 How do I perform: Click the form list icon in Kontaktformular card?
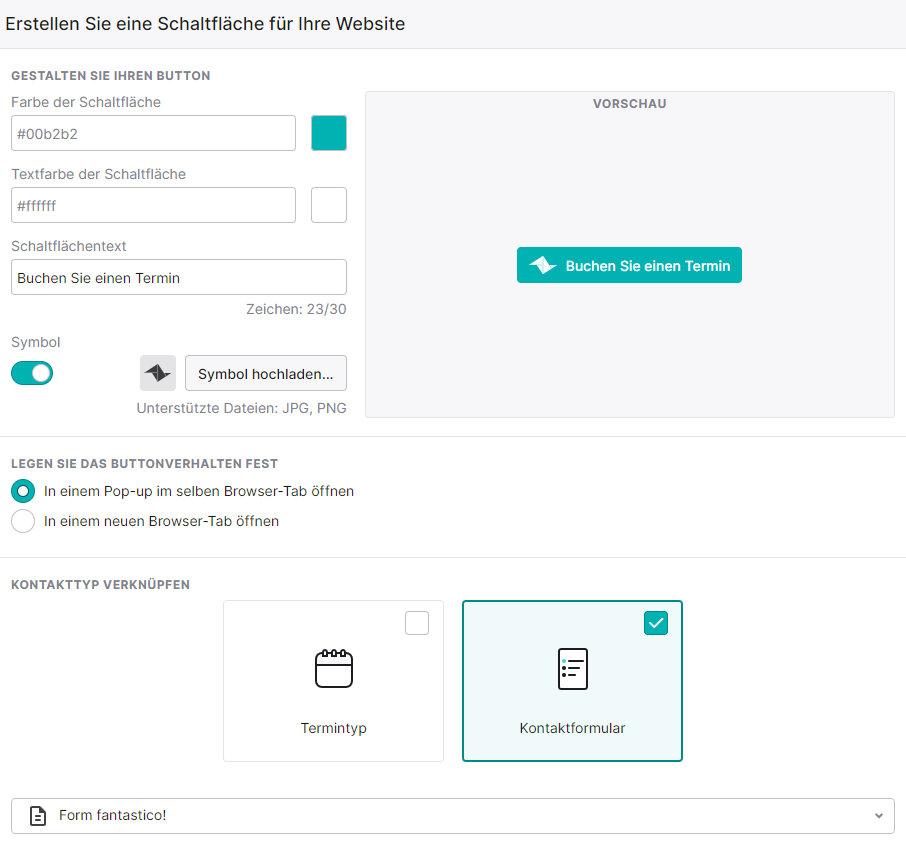[573, 669]
